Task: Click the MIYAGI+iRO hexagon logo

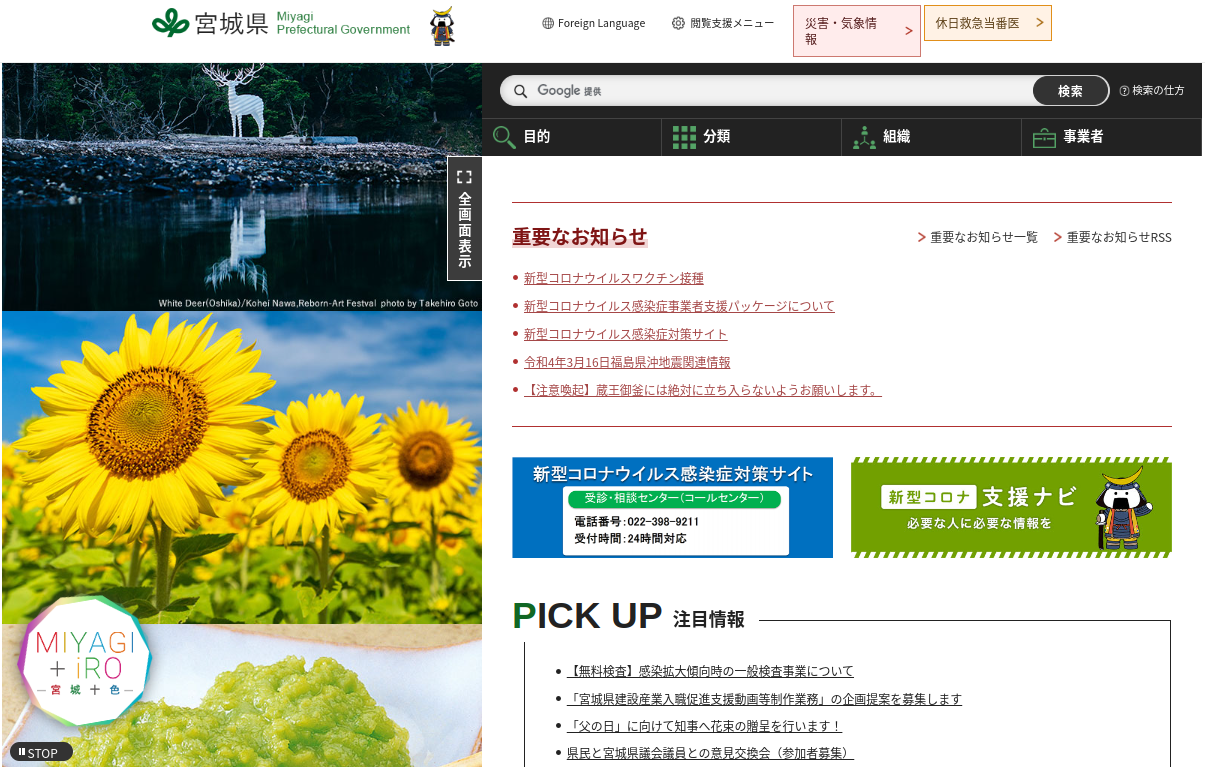Action: click(x=85, y=661)
